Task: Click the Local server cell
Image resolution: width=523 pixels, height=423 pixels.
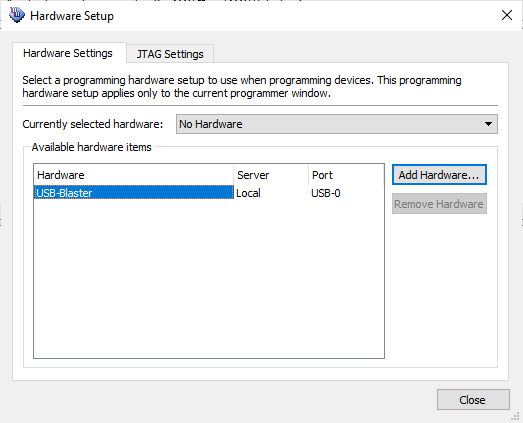Action: point(248,193)
